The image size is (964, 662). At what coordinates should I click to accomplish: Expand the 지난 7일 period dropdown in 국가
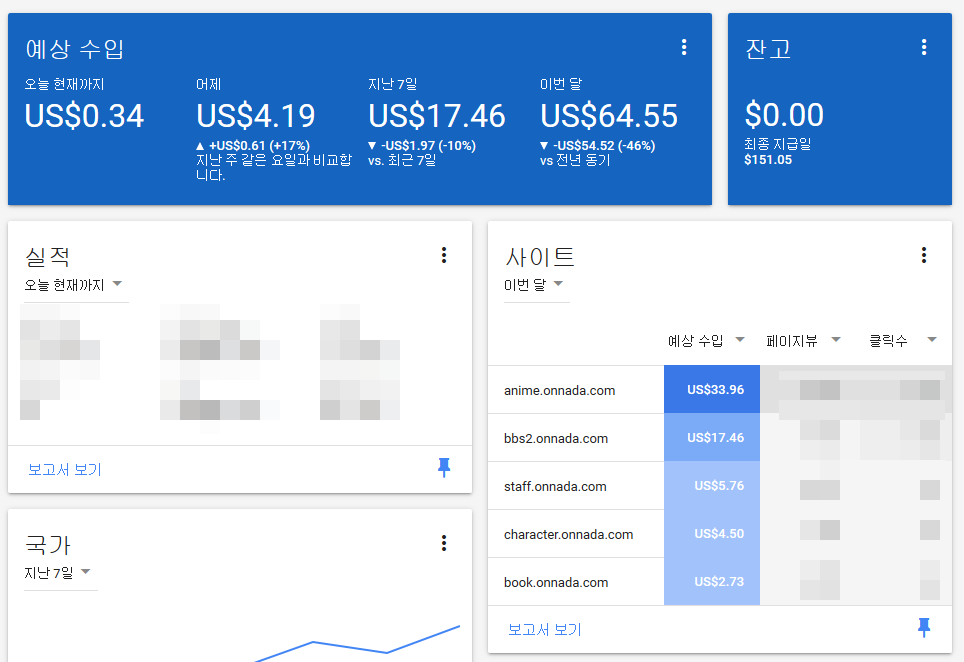(59, 573)
